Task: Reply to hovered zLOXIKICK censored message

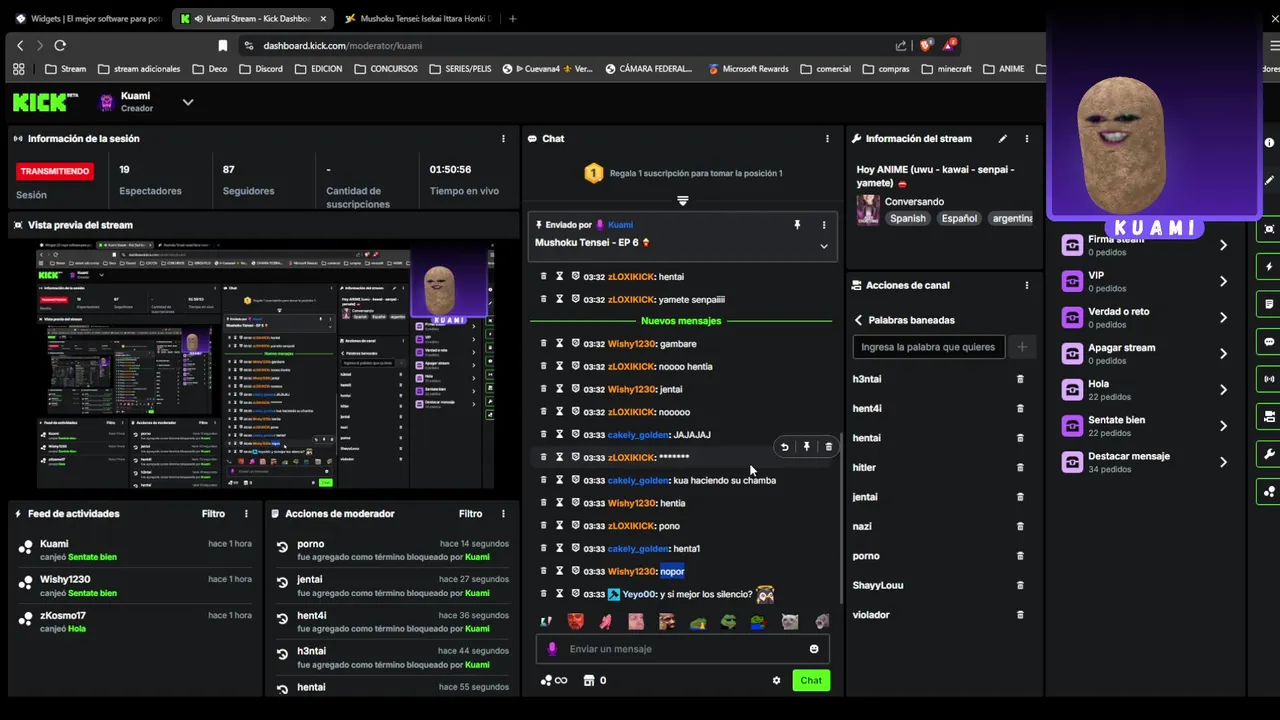Action: (x=784, y=447)
